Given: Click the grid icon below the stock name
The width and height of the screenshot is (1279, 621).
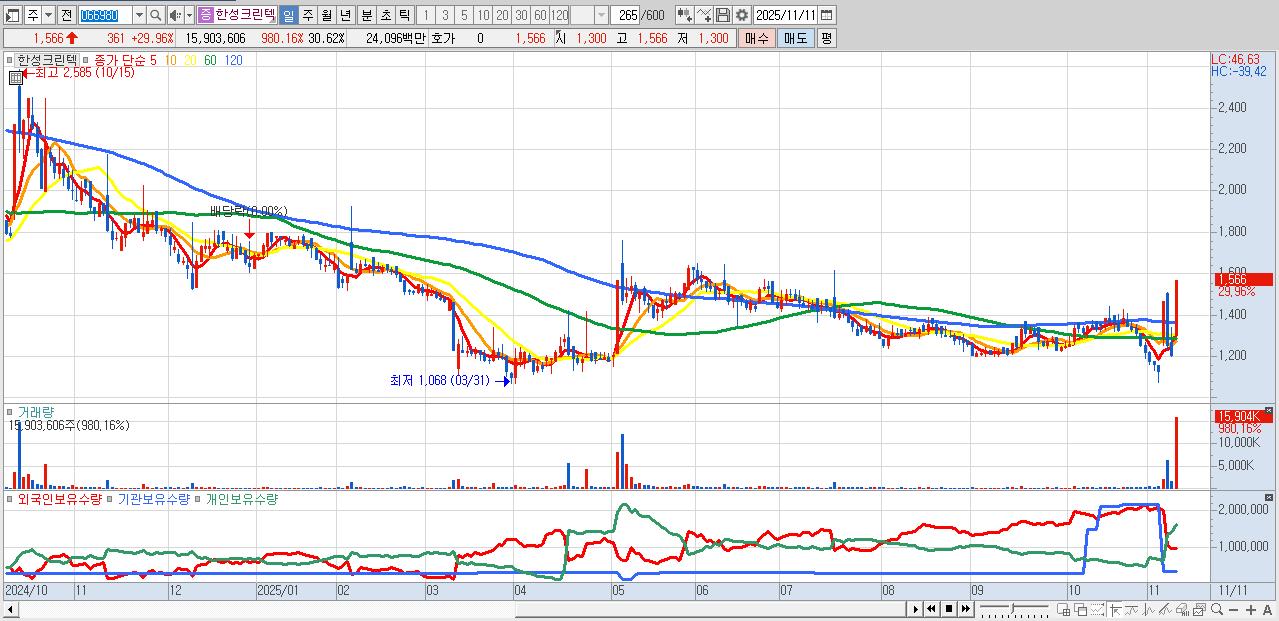Looking at the screenshot, I should point(16,76).
